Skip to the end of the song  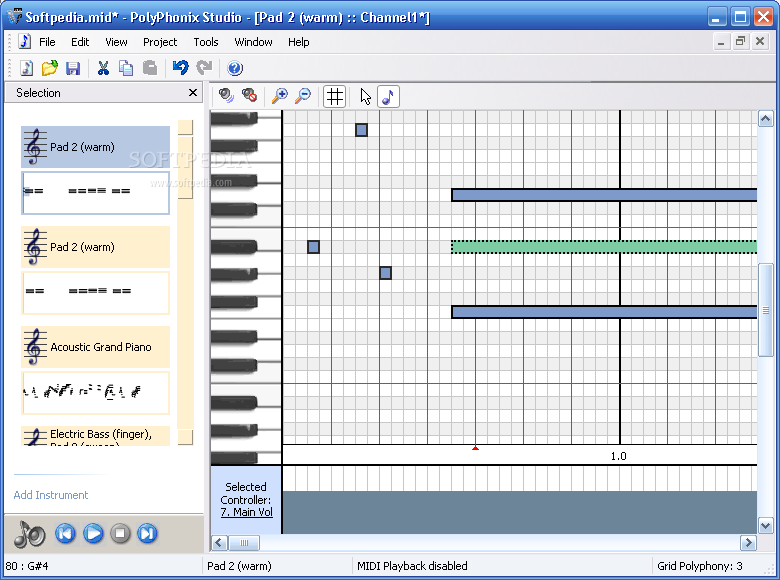click(x=147, y=533)
